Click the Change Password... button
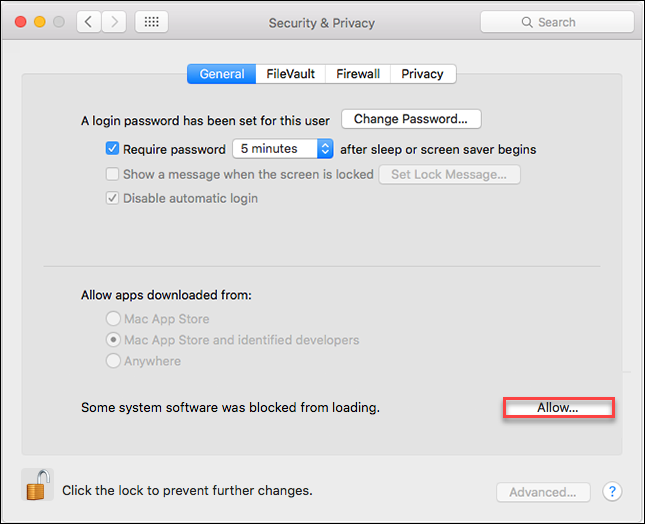 (x=411, y=119)
